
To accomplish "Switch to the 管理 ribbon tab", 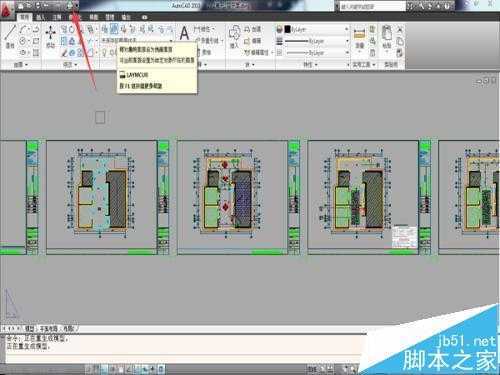I will click(110, 17).
